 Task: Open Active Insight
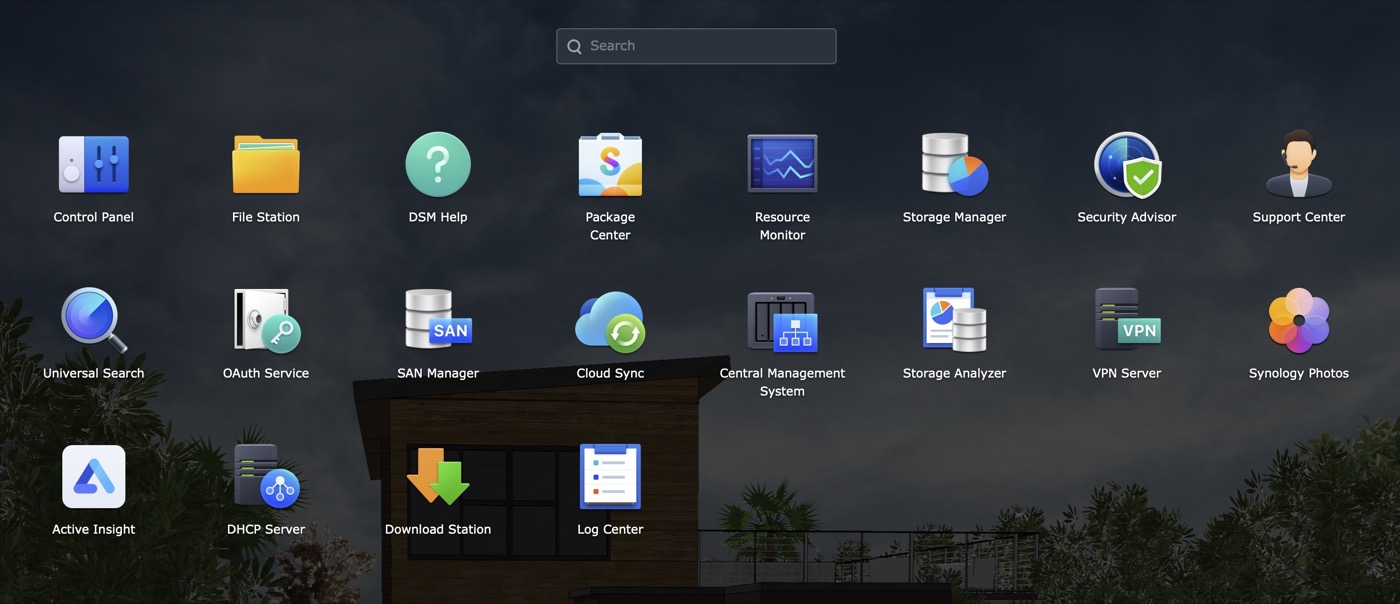click(94, 477)
